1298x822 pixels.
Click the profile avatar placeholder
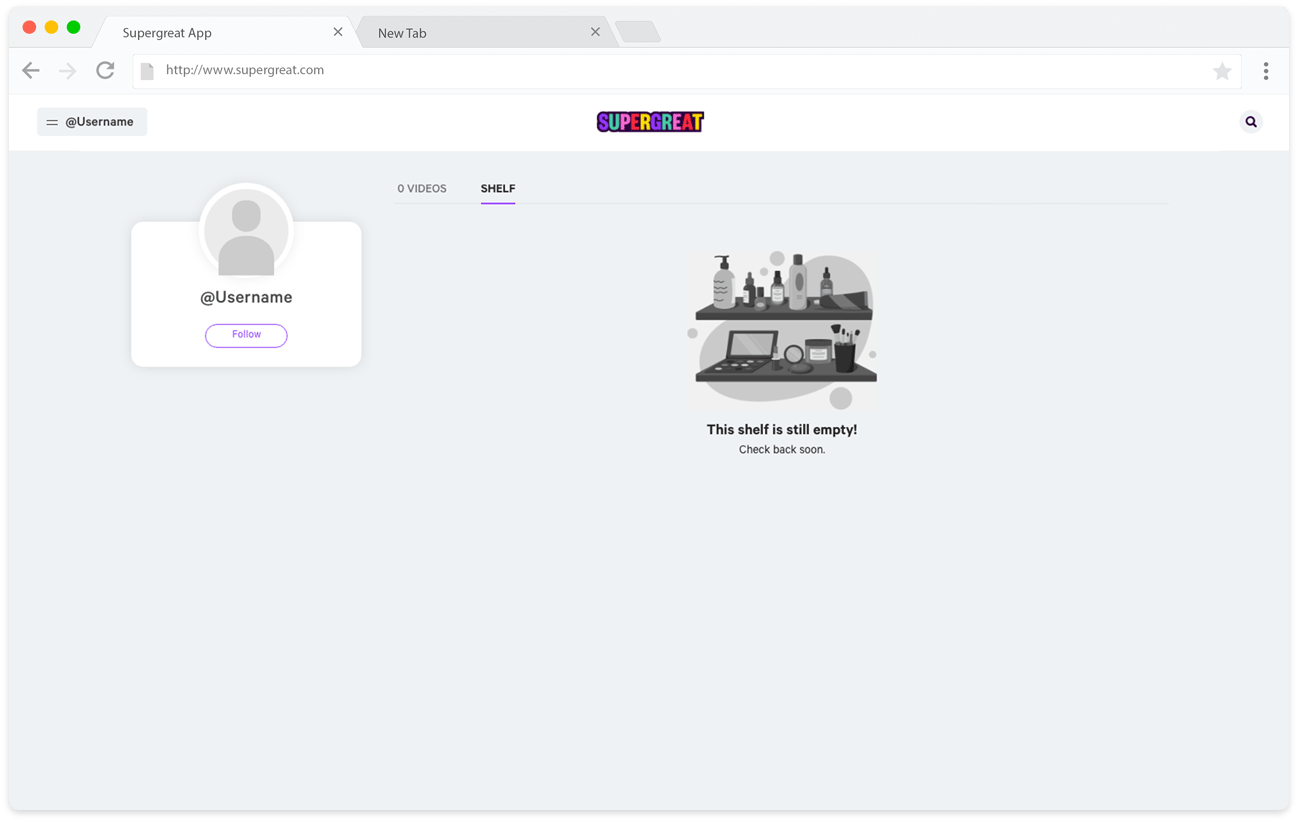tap(246, 231)
